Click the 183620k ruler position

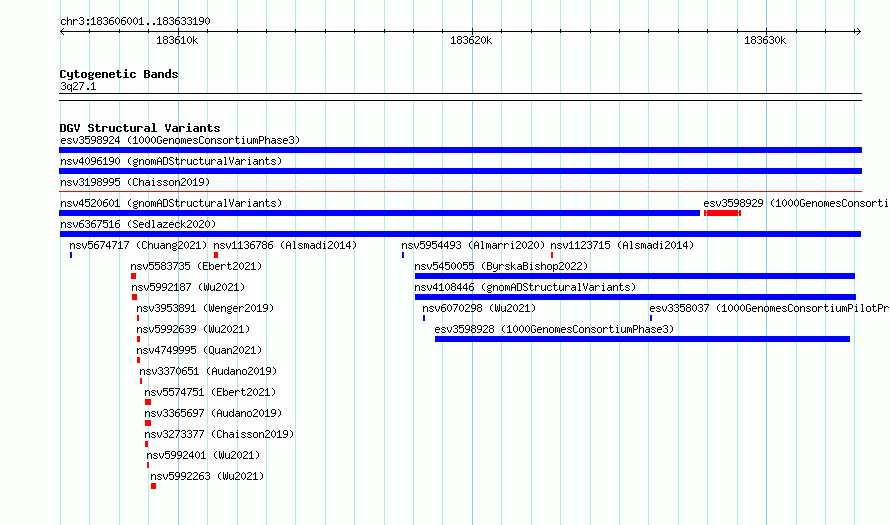(471, 40)
